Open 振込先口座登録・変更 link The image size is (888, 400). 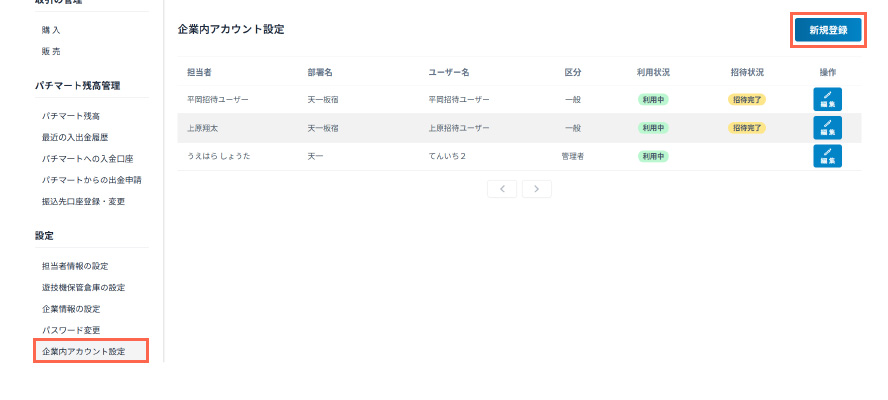click(83, 201)
